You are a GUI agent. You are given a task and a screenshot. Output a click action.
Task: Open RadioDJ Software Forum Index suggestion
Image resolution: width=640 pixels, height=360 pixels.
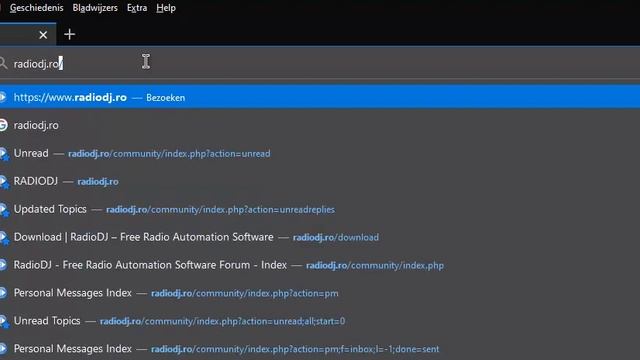(x=320, y=265)
